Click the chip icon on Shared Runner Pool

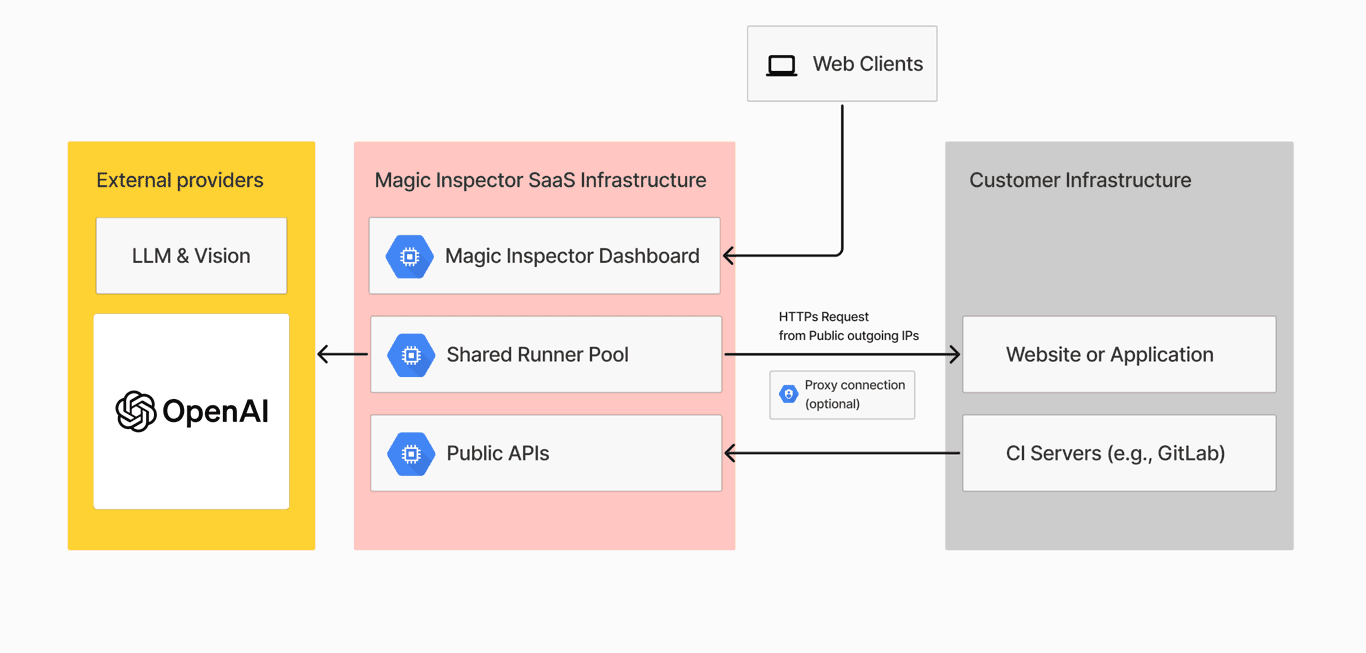[410, 355]
